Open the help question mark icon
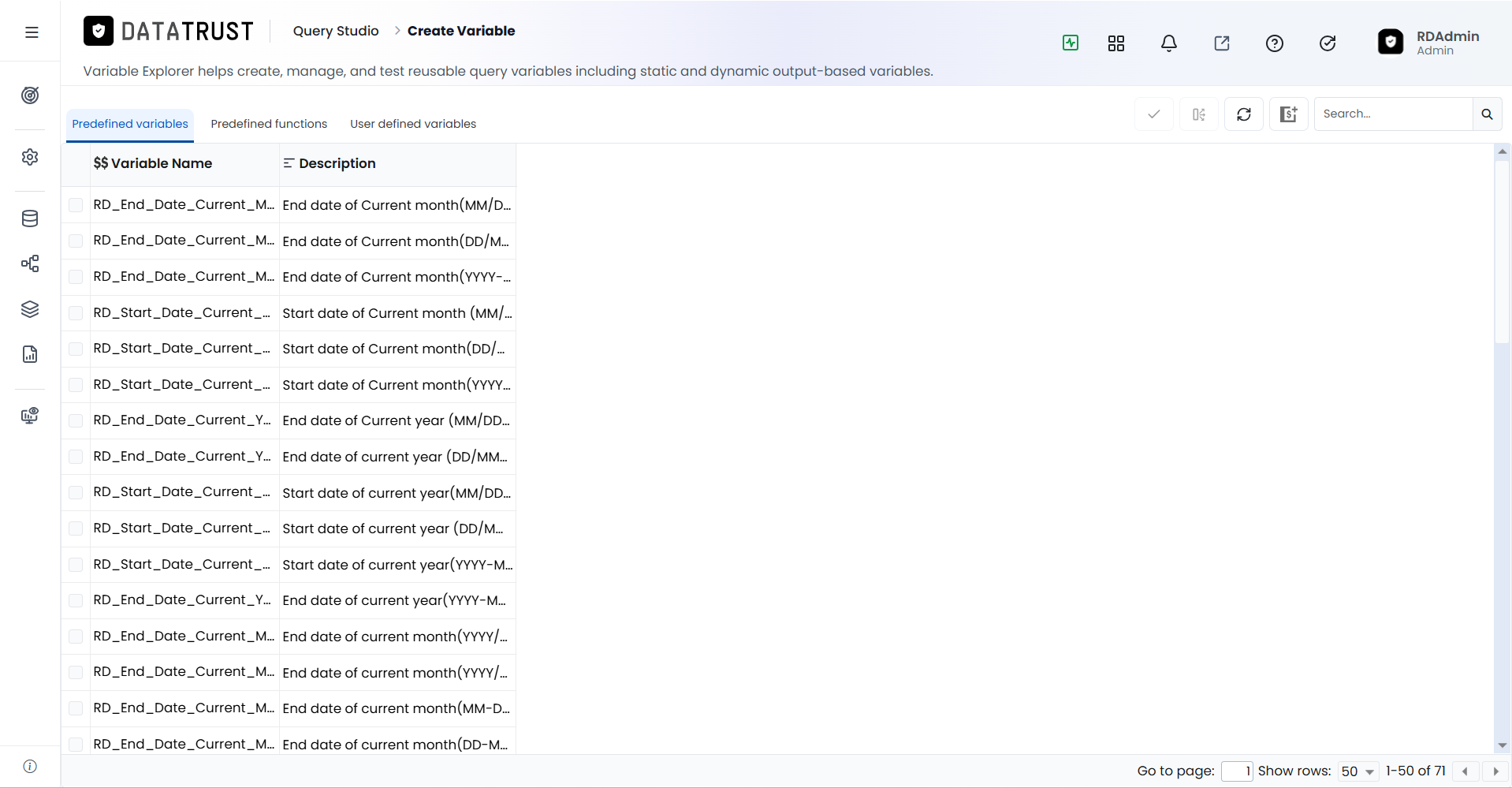Image resolution: width=1512 pixels, height=788 pixels. (x=1275, y=43)
